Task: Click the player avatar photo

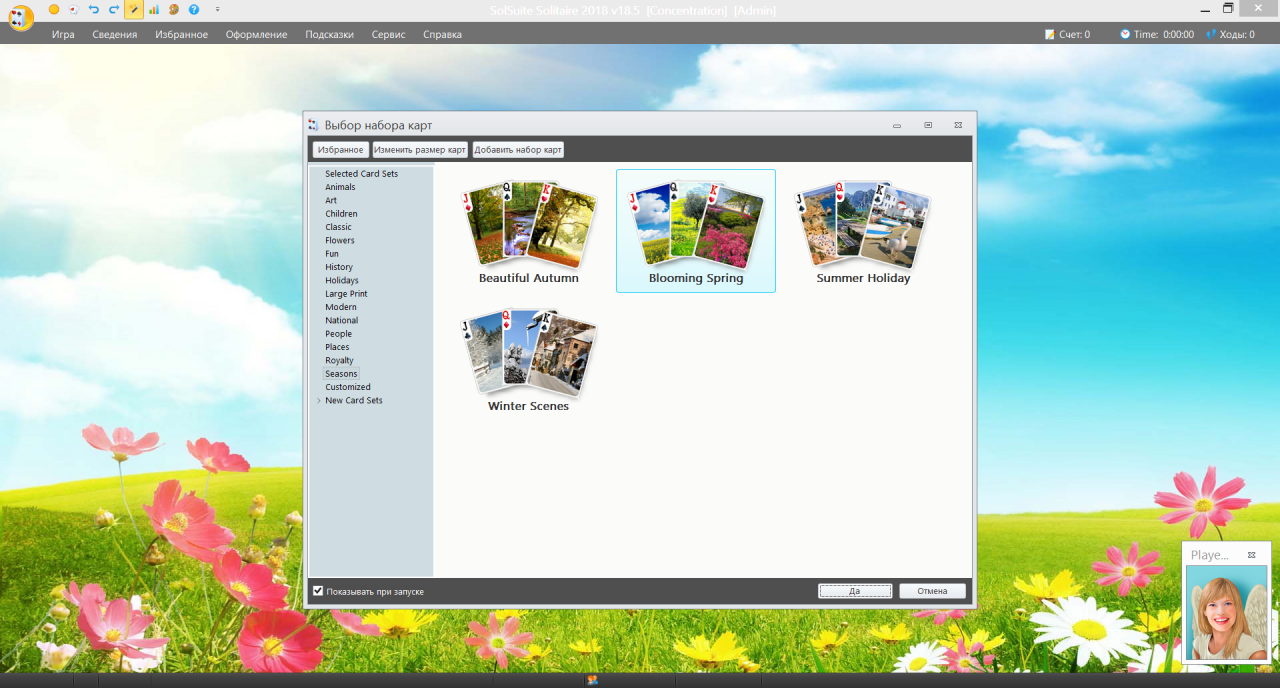Action: (x=1226, y=612)
